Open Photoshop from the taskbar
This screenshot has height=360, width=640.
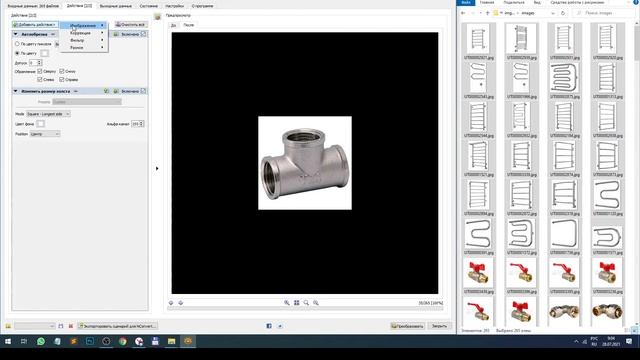click(90, 341)
